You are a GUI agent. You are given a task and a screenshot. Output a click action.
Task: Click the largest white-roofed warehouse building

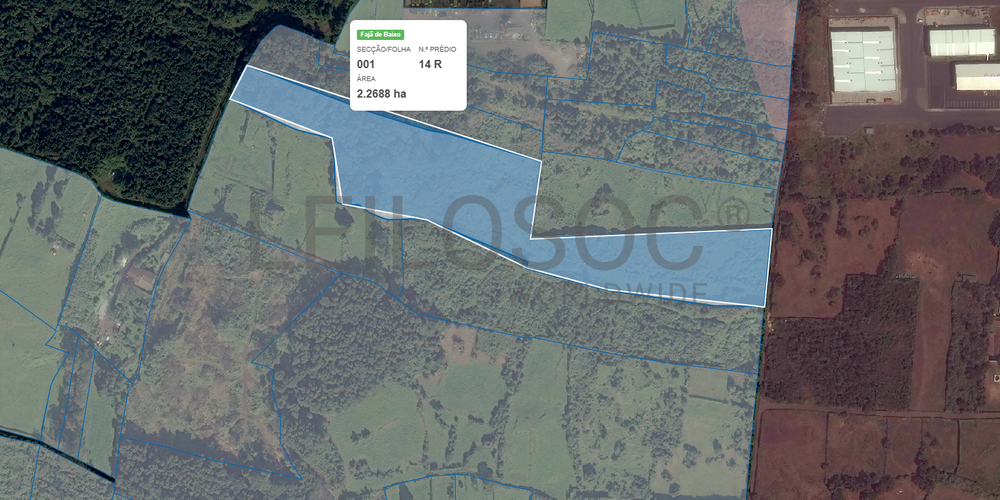863,61
